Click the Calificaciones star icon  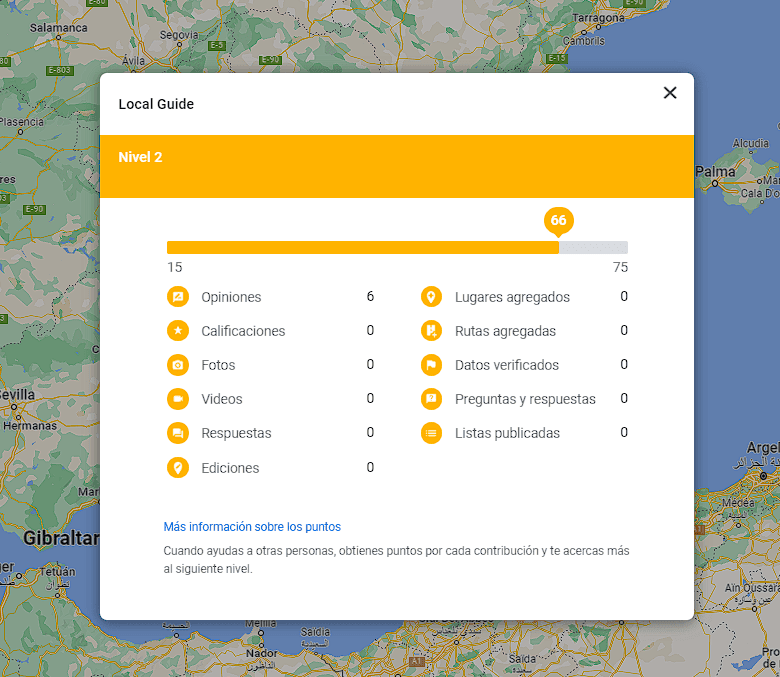coord(178,331)
